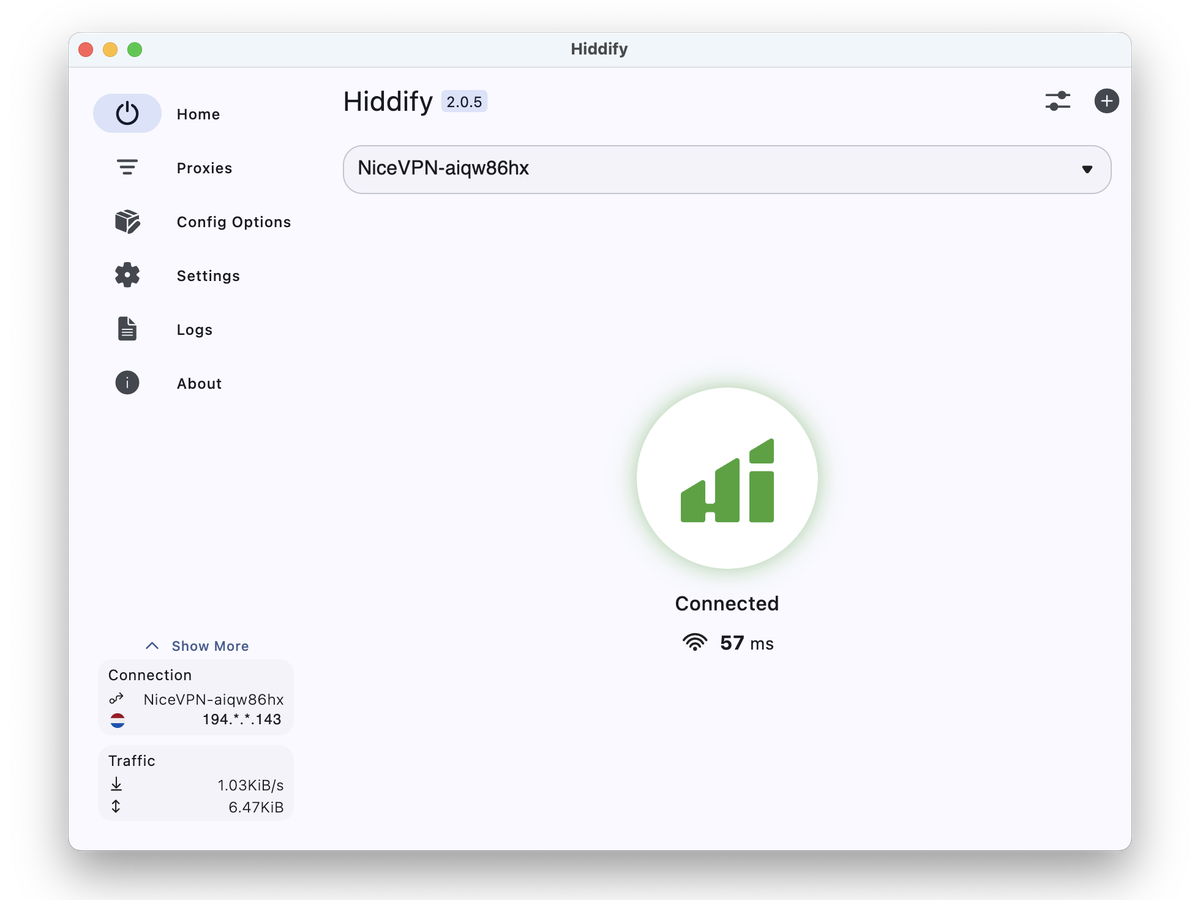Viewport: 1200px width, 900px height.
Task: Click the download speed arrow icon
Action: pos(116,785)
